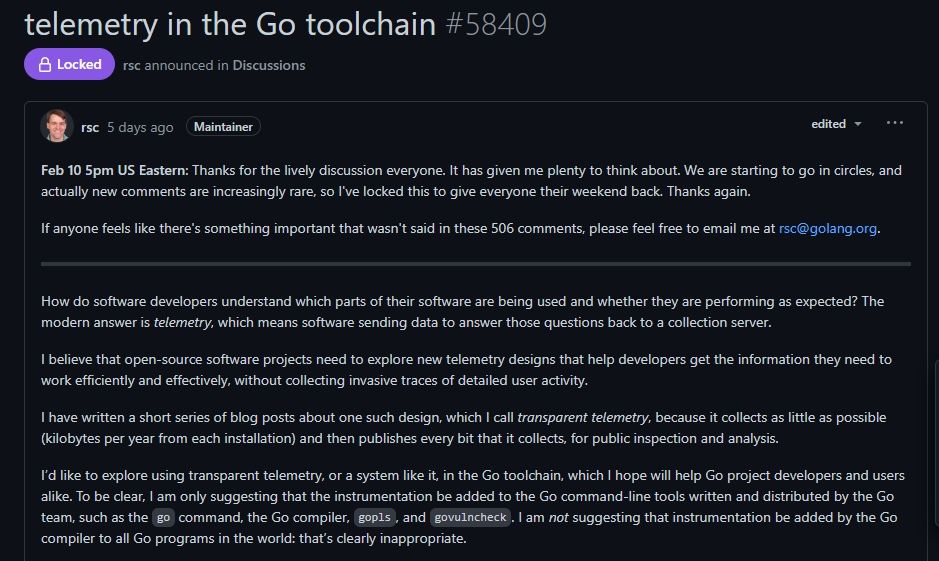Click the 5 days ago timestamp

coord(140,127)
